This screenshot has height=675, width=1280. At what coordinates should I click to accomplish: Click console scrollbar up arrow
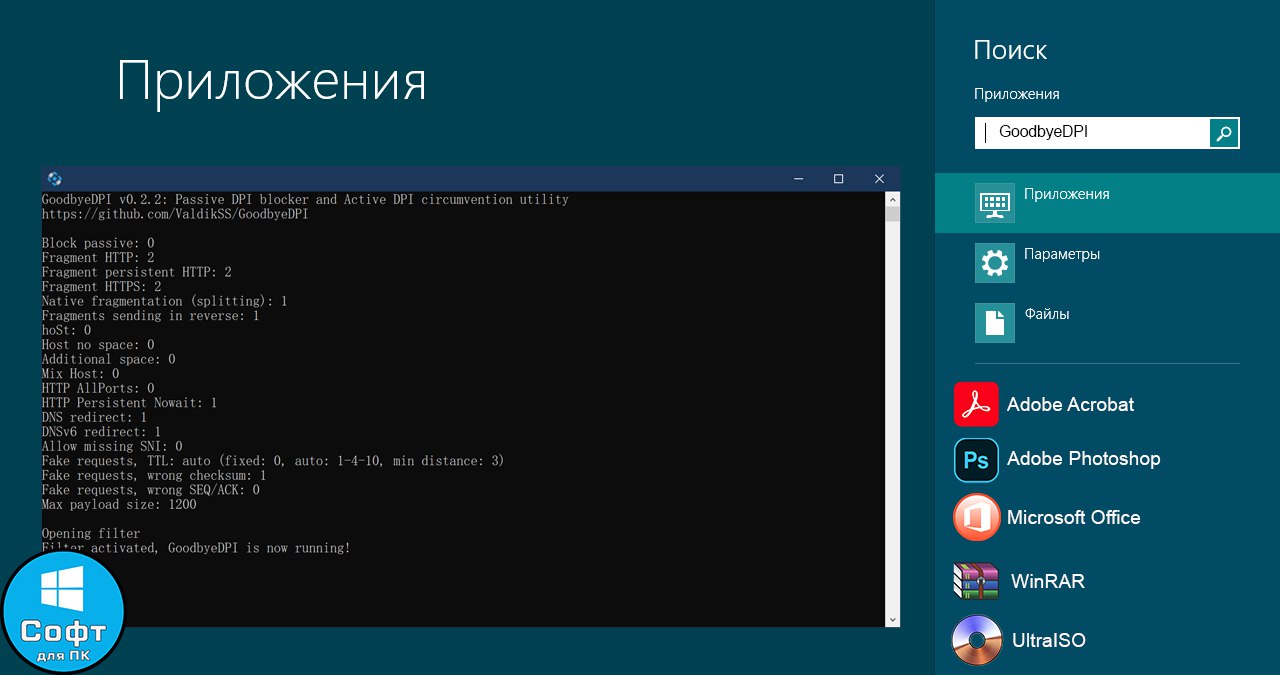[x=893, y=199]
